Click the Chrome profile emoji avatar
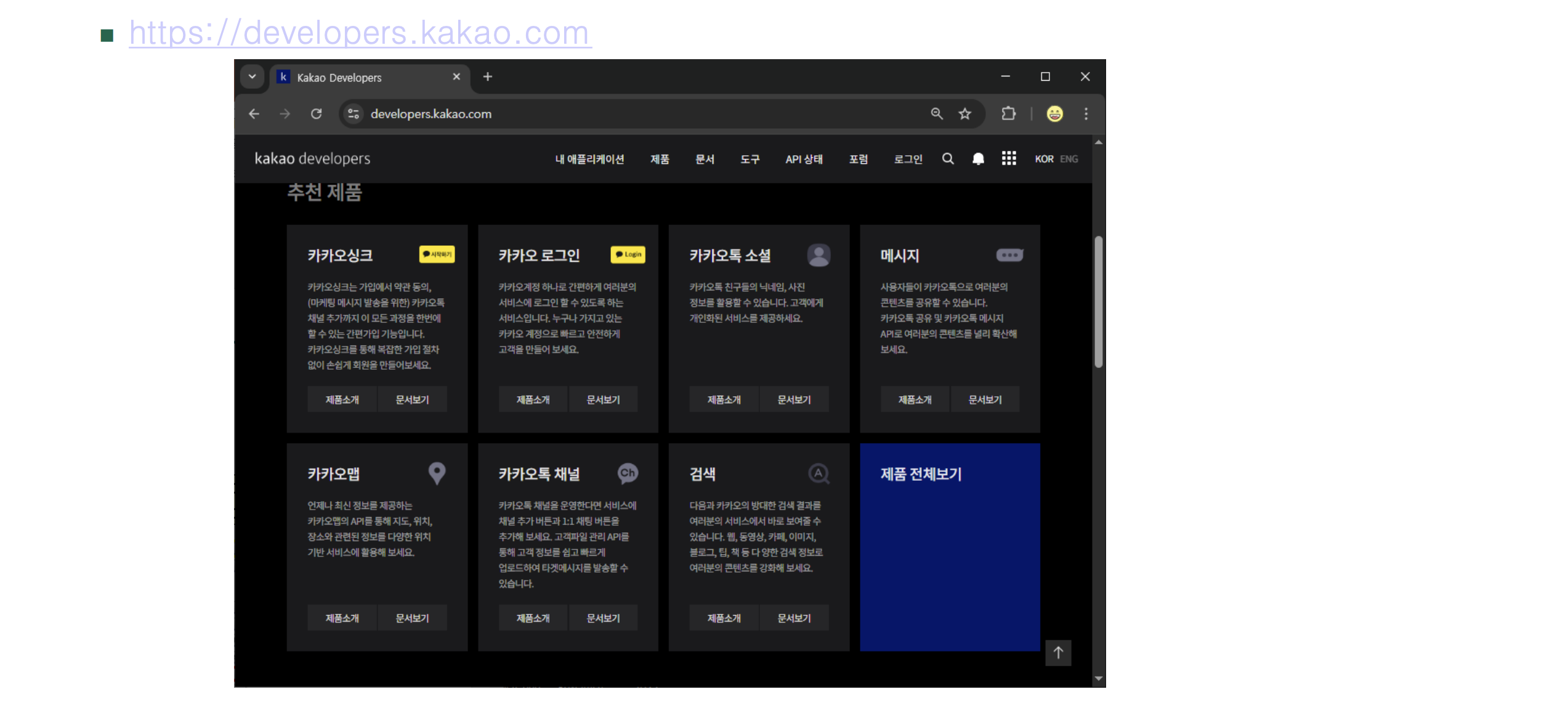 [x=1054, y=114]
